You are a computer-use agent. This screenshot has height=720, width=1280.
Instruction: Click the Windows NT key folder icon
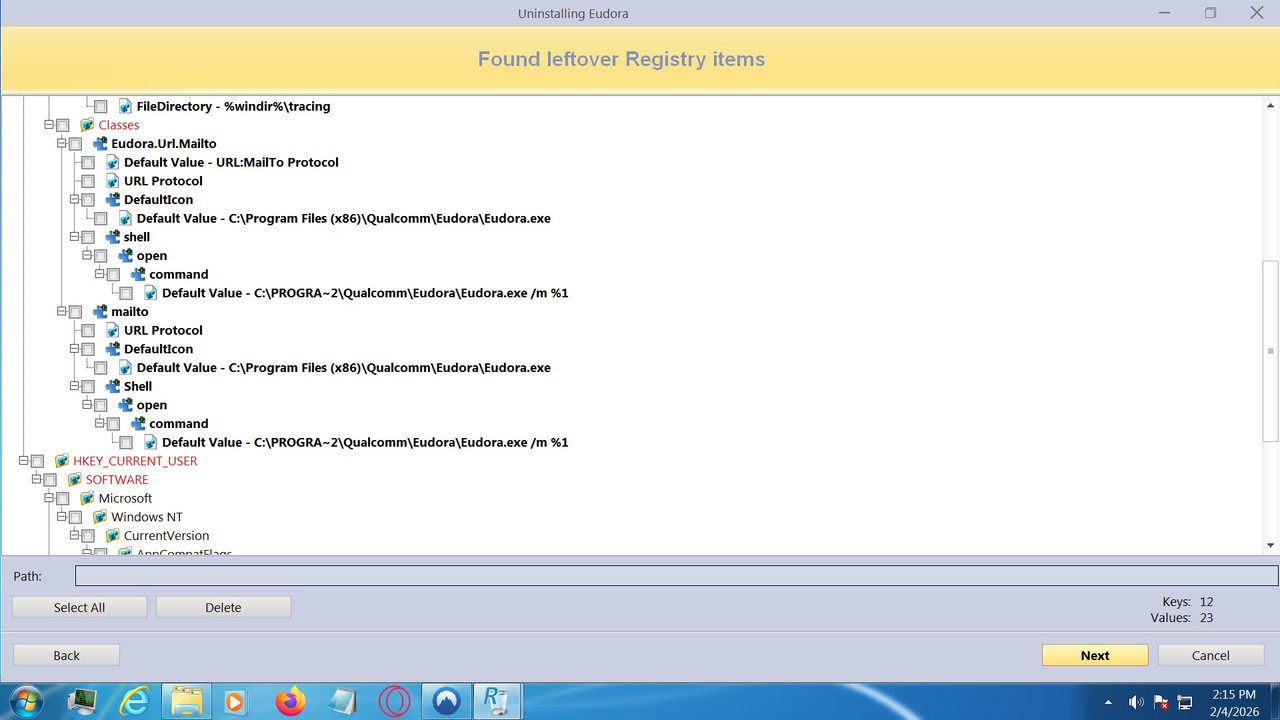tap(100, 517)
